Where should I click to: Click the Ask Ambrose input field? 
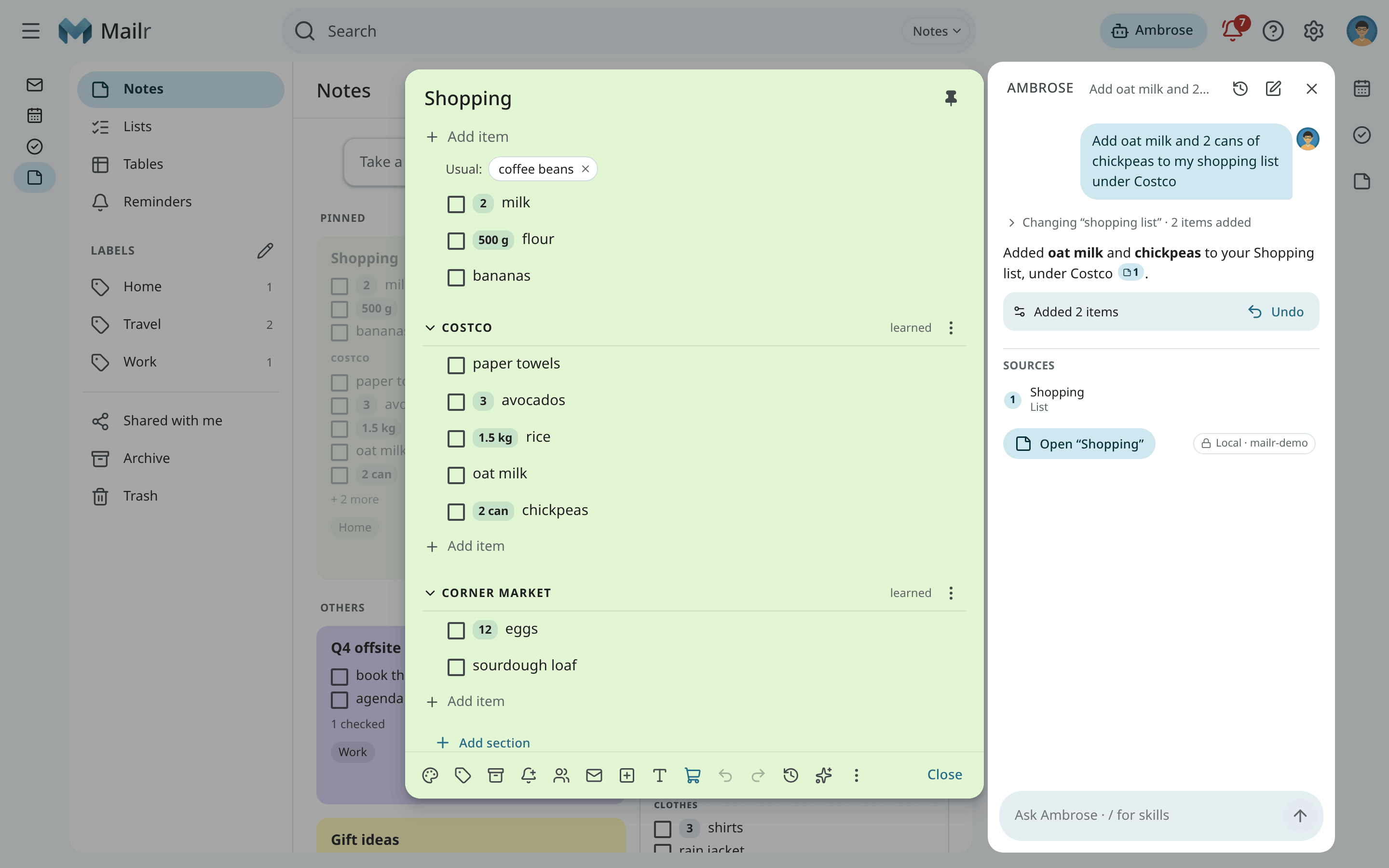(x=1145, y=815)
